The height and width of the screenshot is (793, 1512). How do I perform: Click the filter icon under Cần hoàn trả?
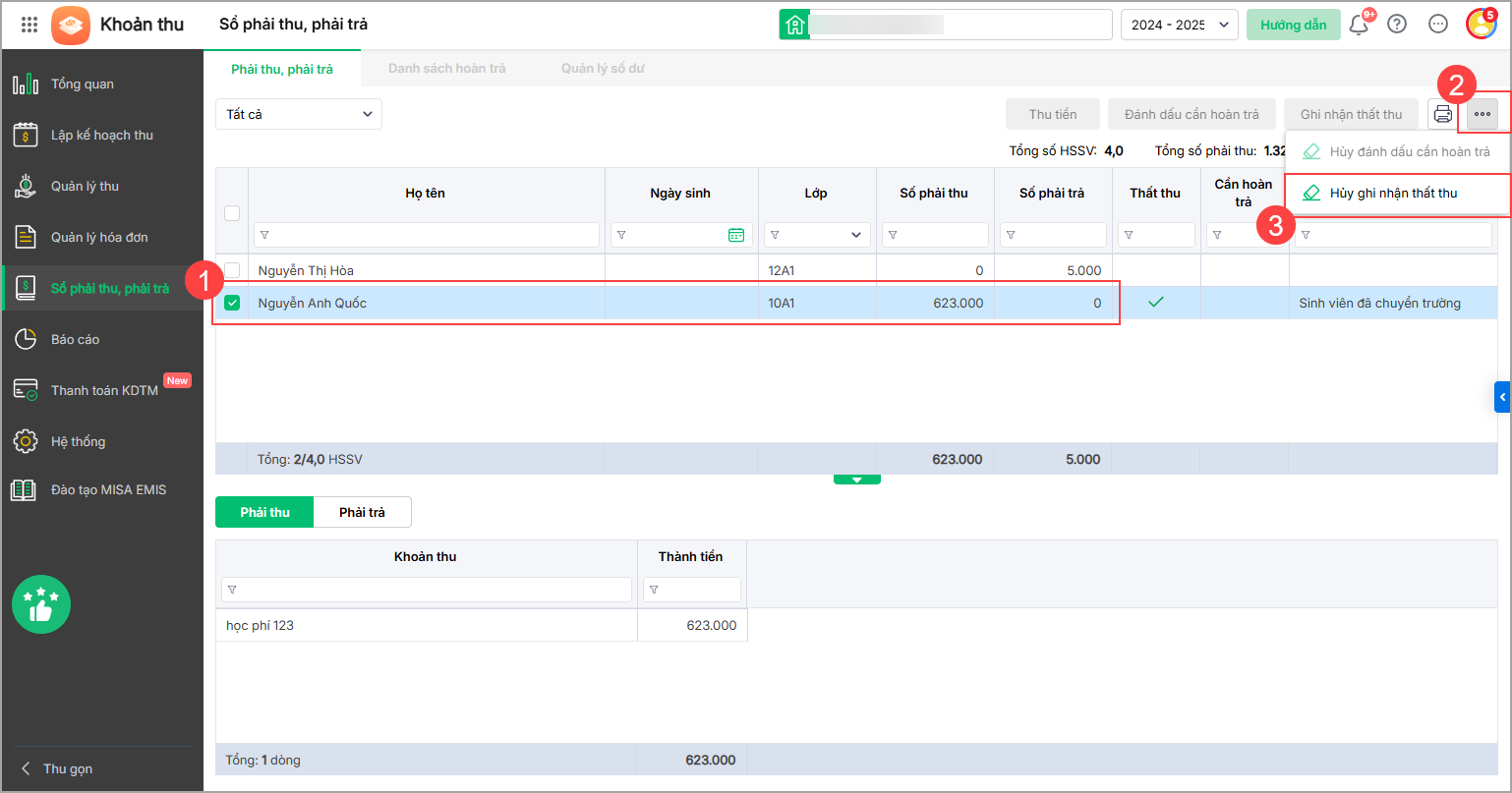point(1216,235)
